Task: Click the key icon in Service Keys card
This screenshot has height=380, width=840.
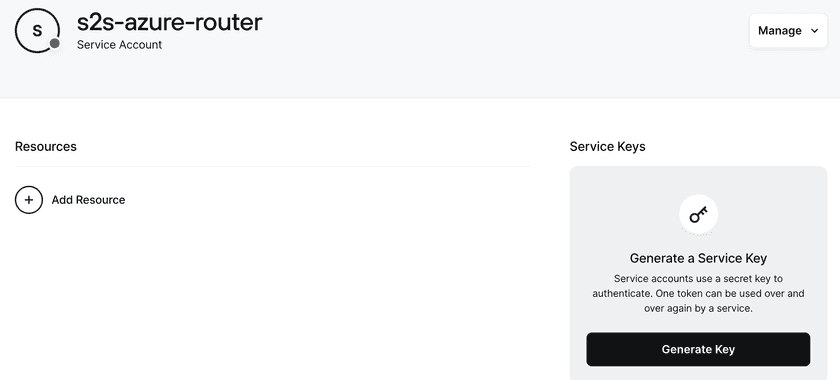Action: [698, 215]
